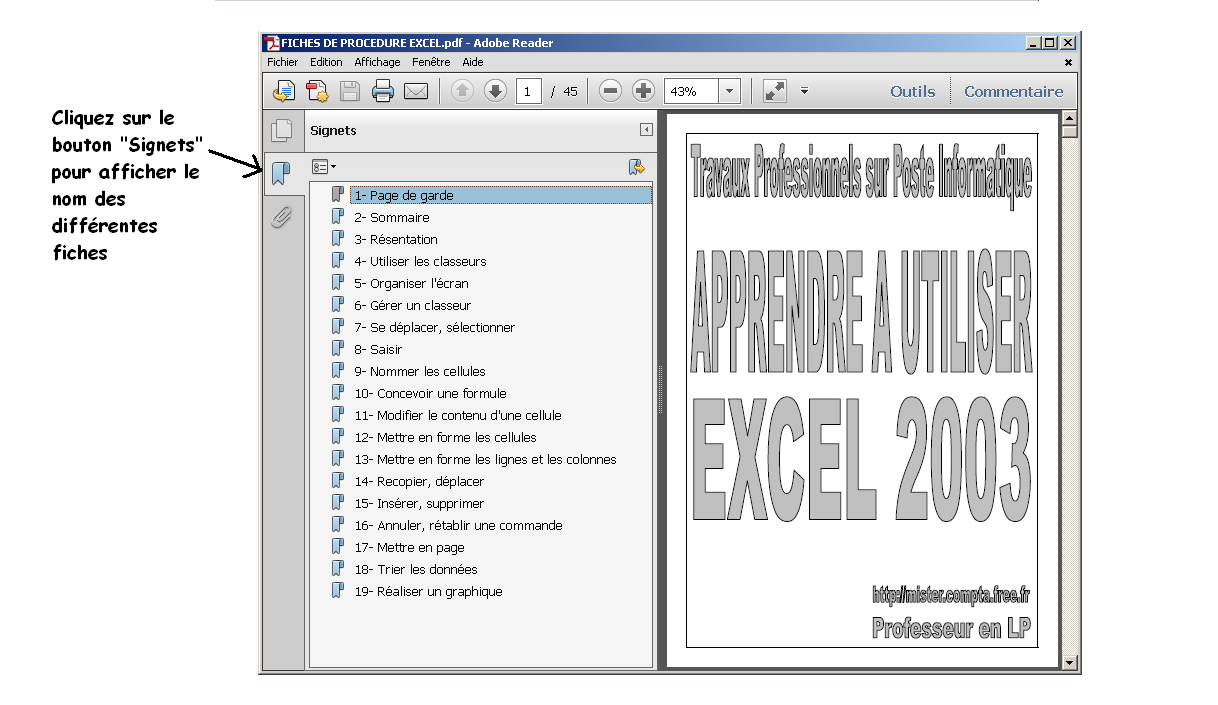Select bookmark 2- Sommaire
Screen dimensions: 1218x705
click(392, 217)
